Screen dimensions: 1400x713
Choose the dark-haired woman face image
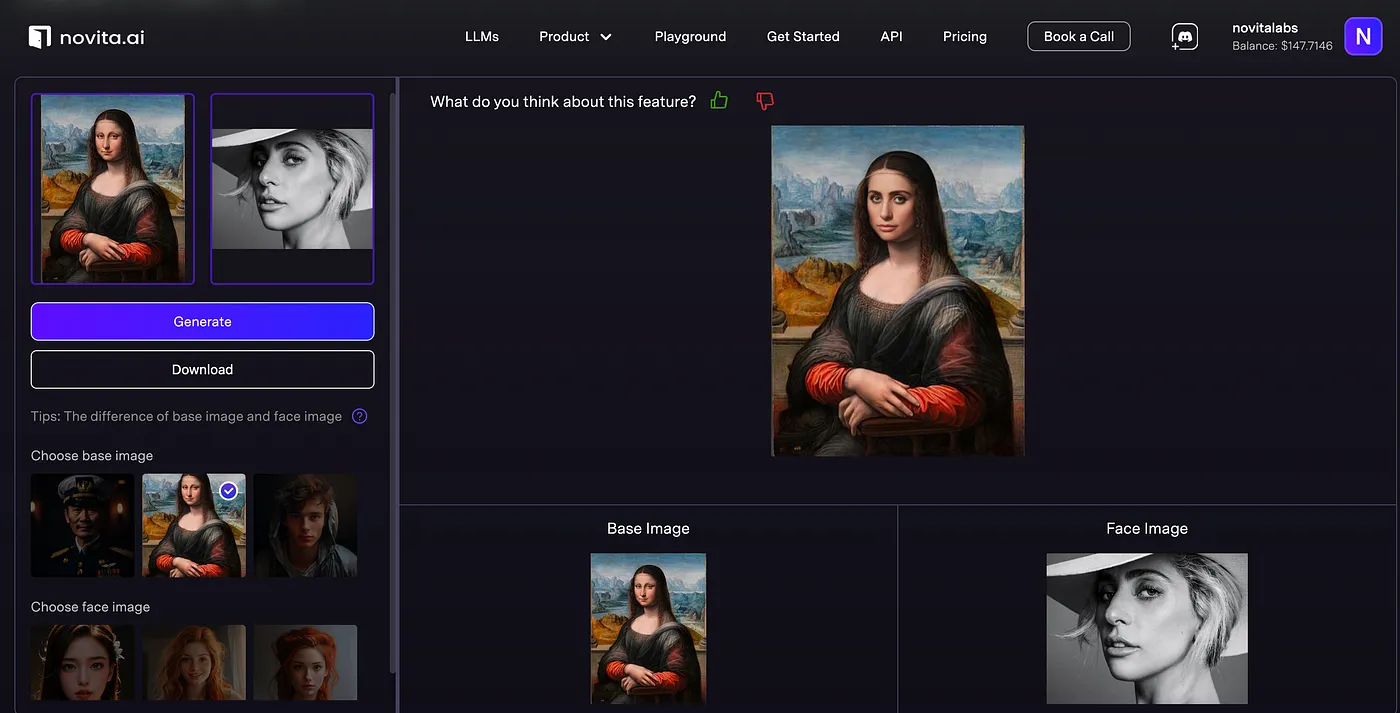[82, 662]
